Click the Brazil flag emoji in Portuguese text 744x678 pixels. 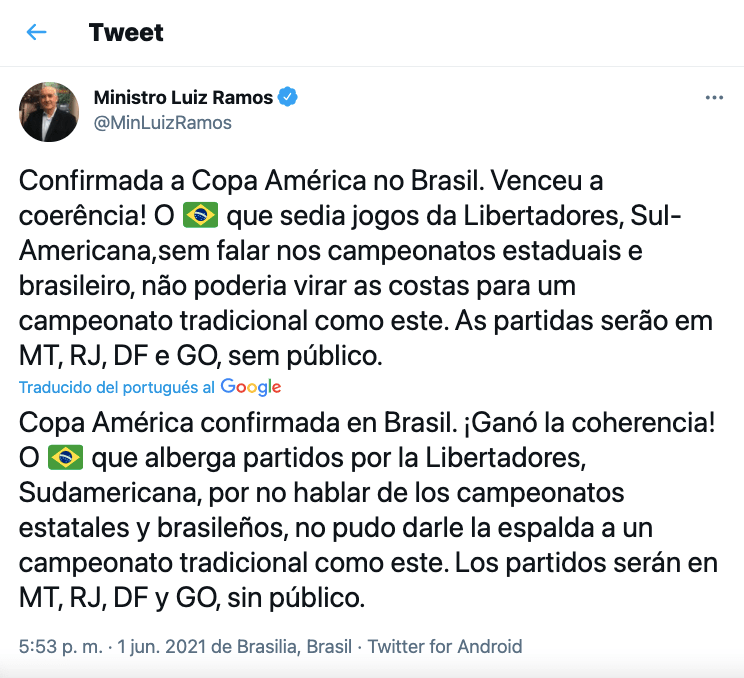click(x=201, y=213)
